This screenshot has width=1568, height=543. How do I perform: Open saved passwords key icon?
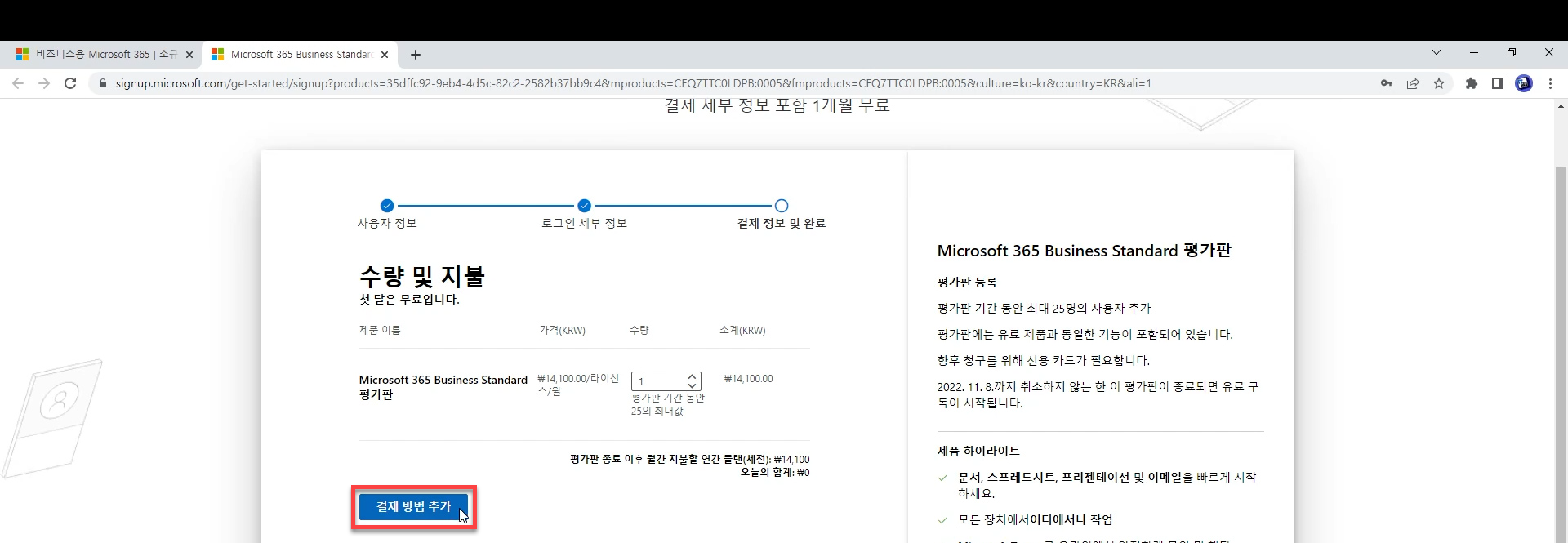click(x=1387, y=83)
